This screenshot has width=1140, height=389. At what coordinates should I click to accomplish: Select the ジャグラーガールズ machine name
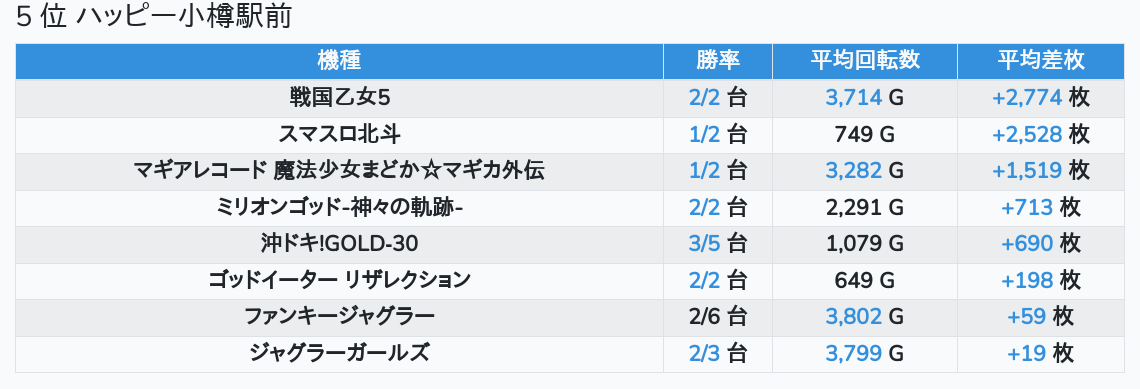point(340,353)
